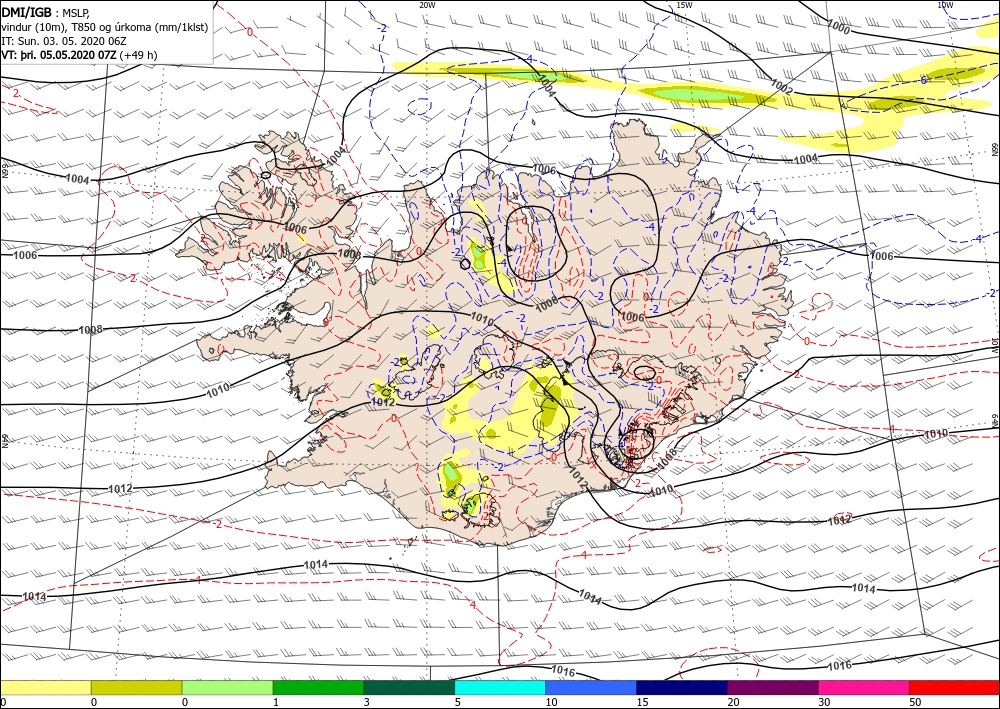Pick the cyan 5 mm legend swatch

500,687
